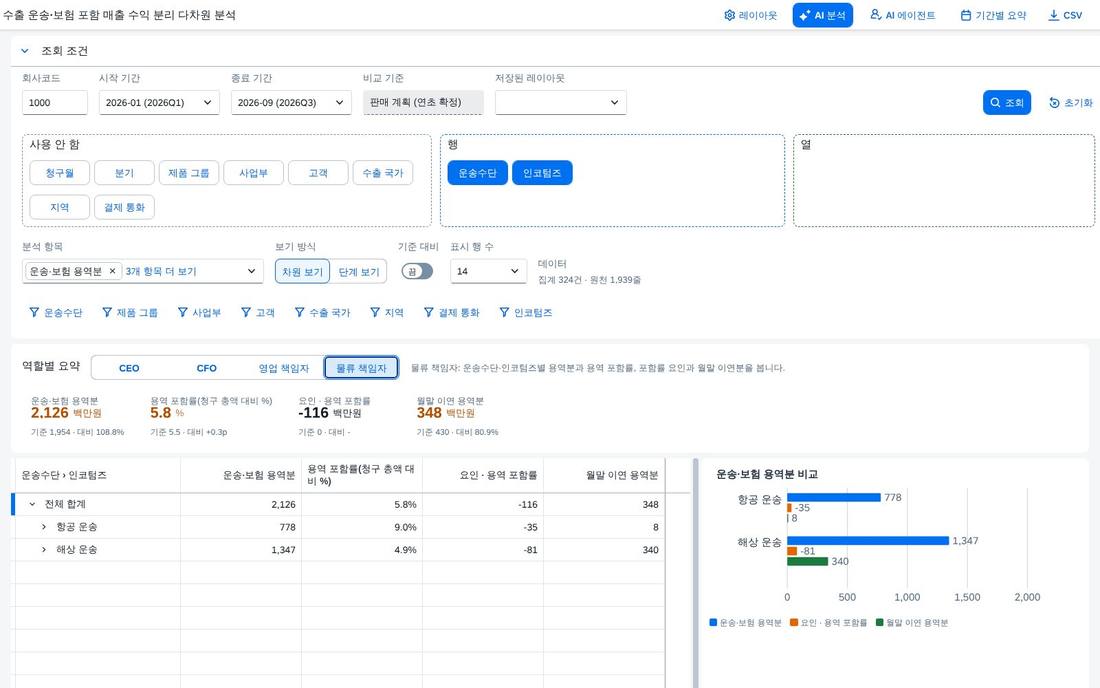This screenshot has width=1100, height=688.
Task: Remove 운송·보험 용역분 tag with x
Action: tap(112, 271)
